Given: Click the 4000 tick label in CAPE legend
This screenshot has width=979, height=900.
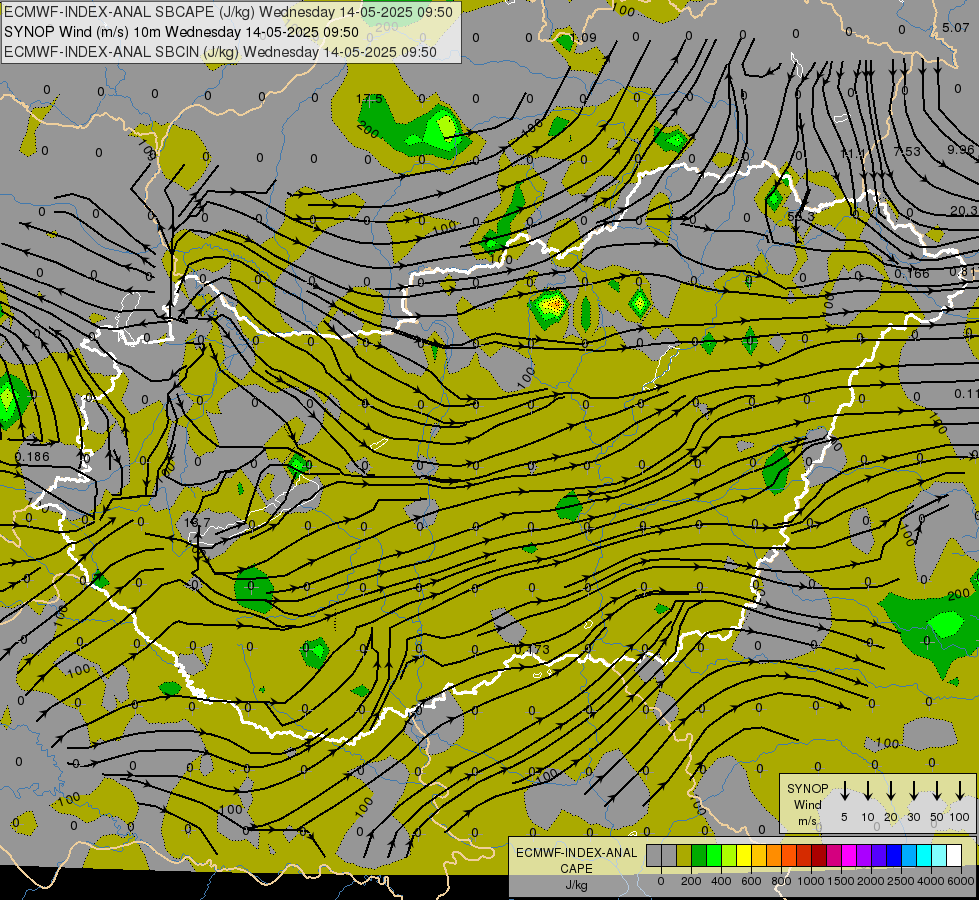Looking at the screenshot, I should click(x=931, y=881).
